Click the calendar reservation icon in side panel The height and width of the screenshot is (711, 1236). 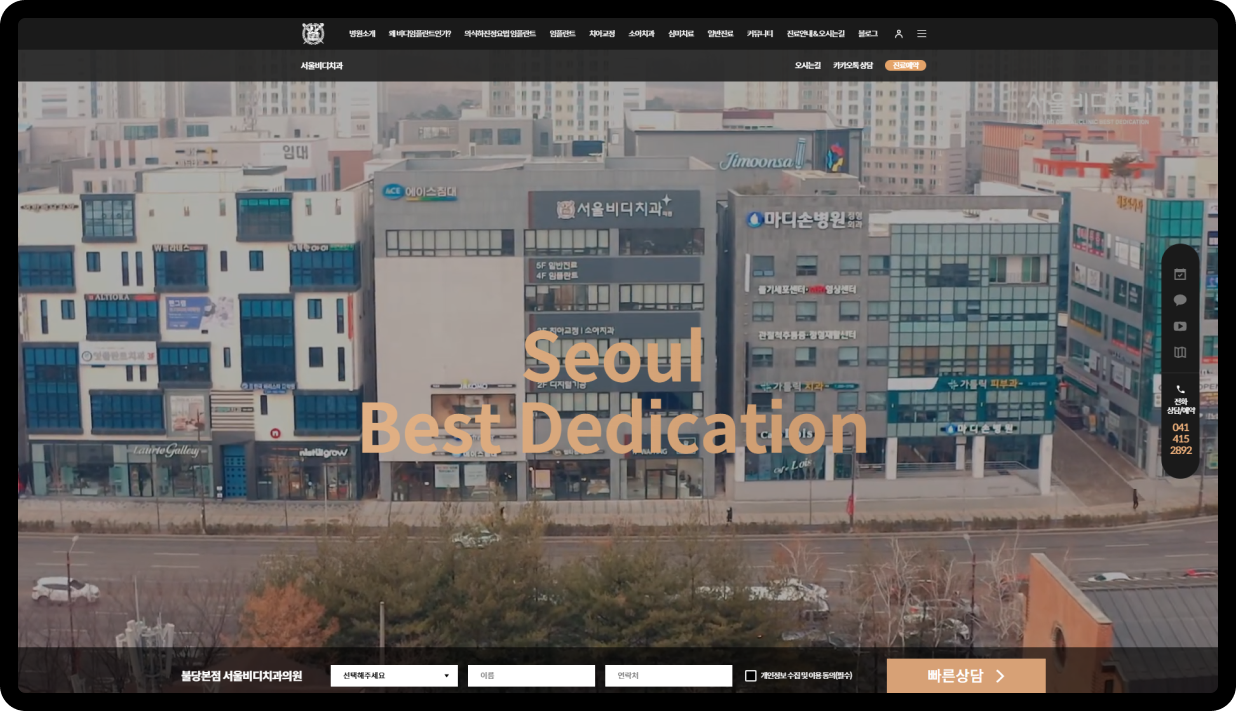(1180, 274)
